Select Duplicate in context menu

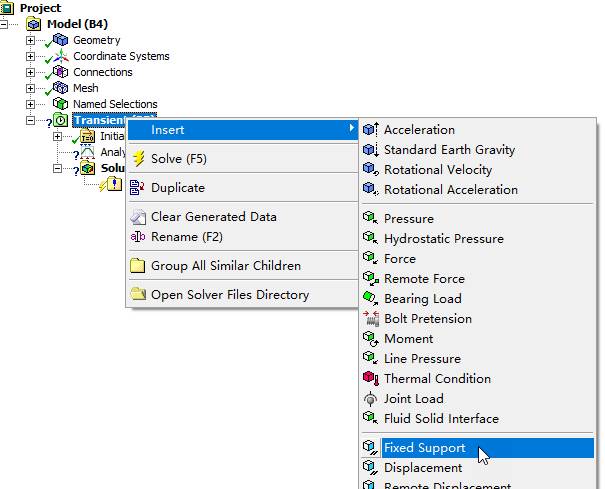(177, 188)
